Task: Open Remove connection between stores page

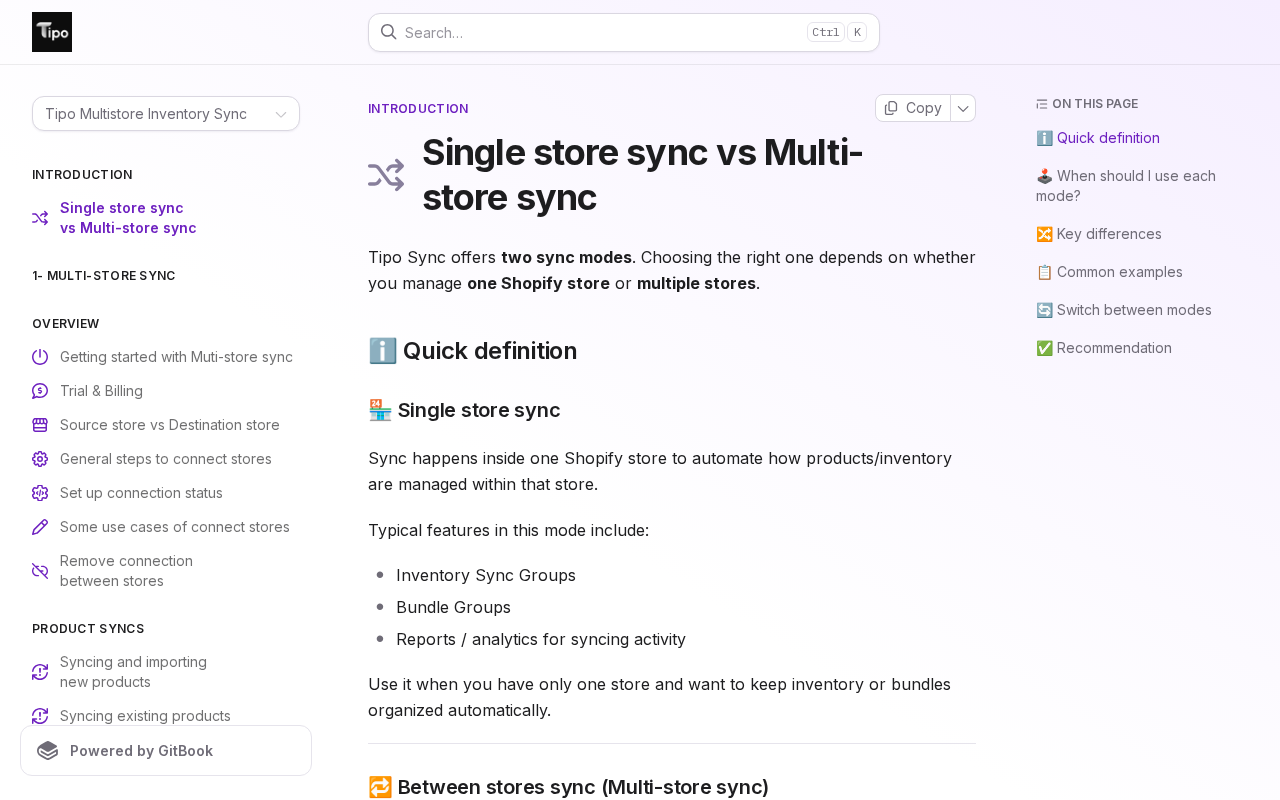Action: coord(126,571)
